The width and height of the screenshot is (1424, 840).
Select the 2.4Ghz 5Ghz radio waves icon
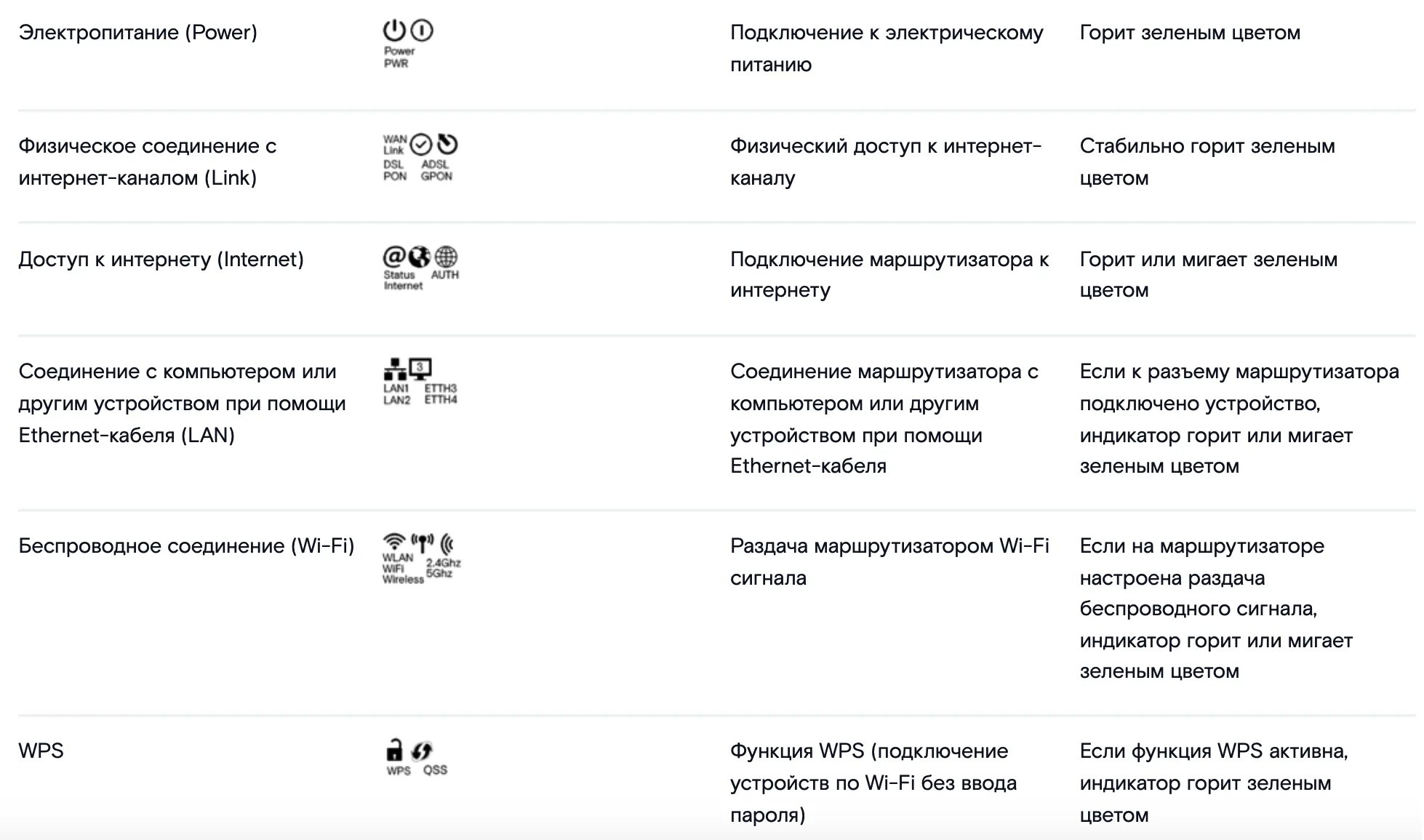click(x=448, y=545)
